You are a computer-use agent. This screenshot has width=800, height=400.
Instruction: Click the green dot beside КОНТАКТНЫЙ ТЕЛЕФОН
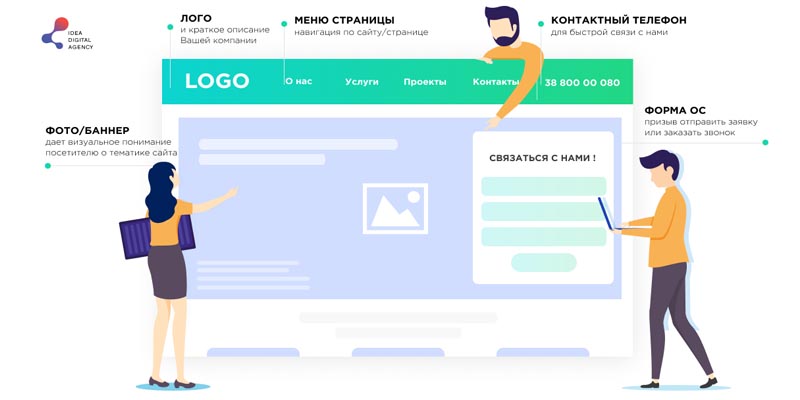541,23
